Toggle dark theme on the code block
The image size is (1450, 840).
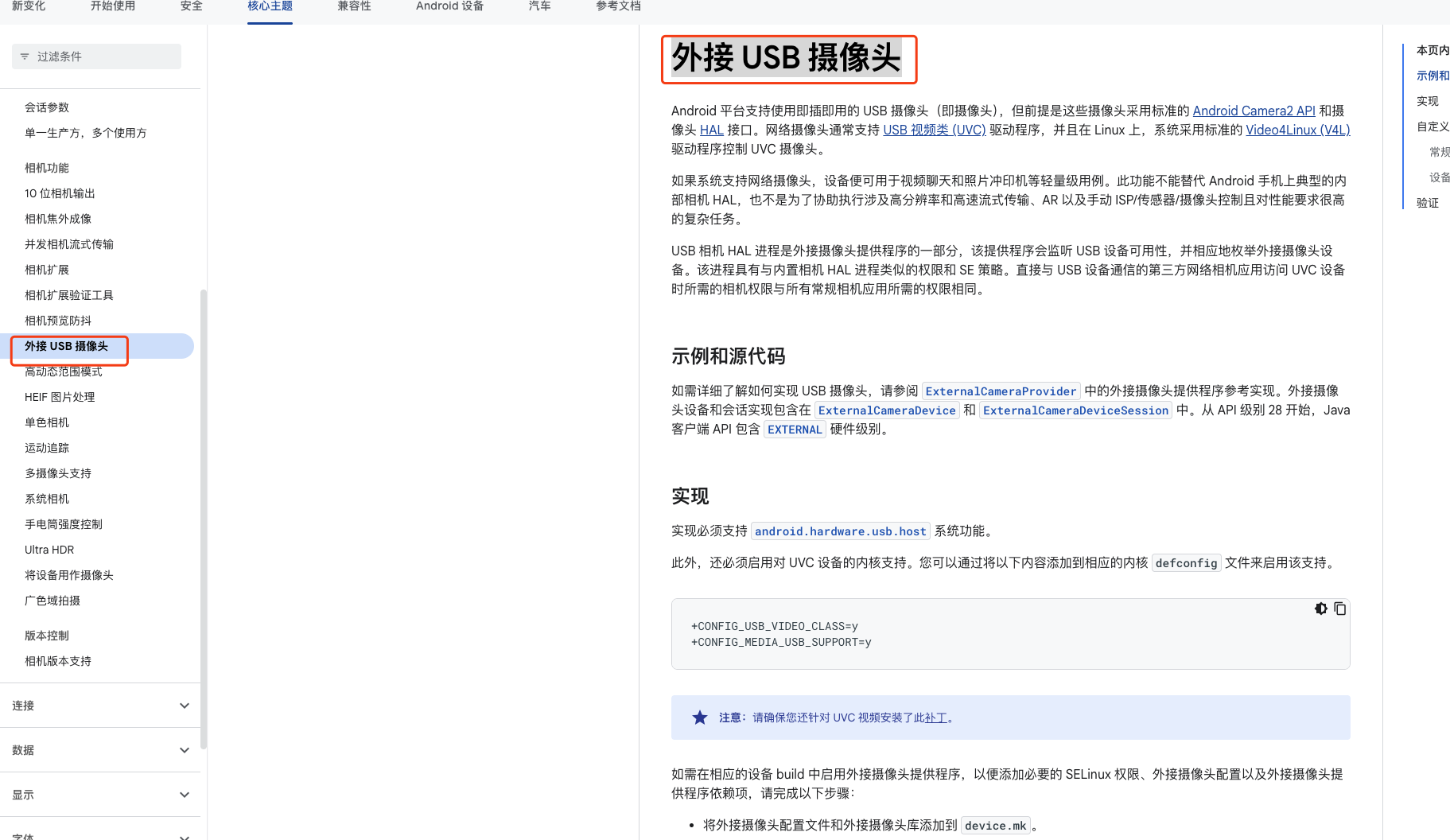(1321, 609)
